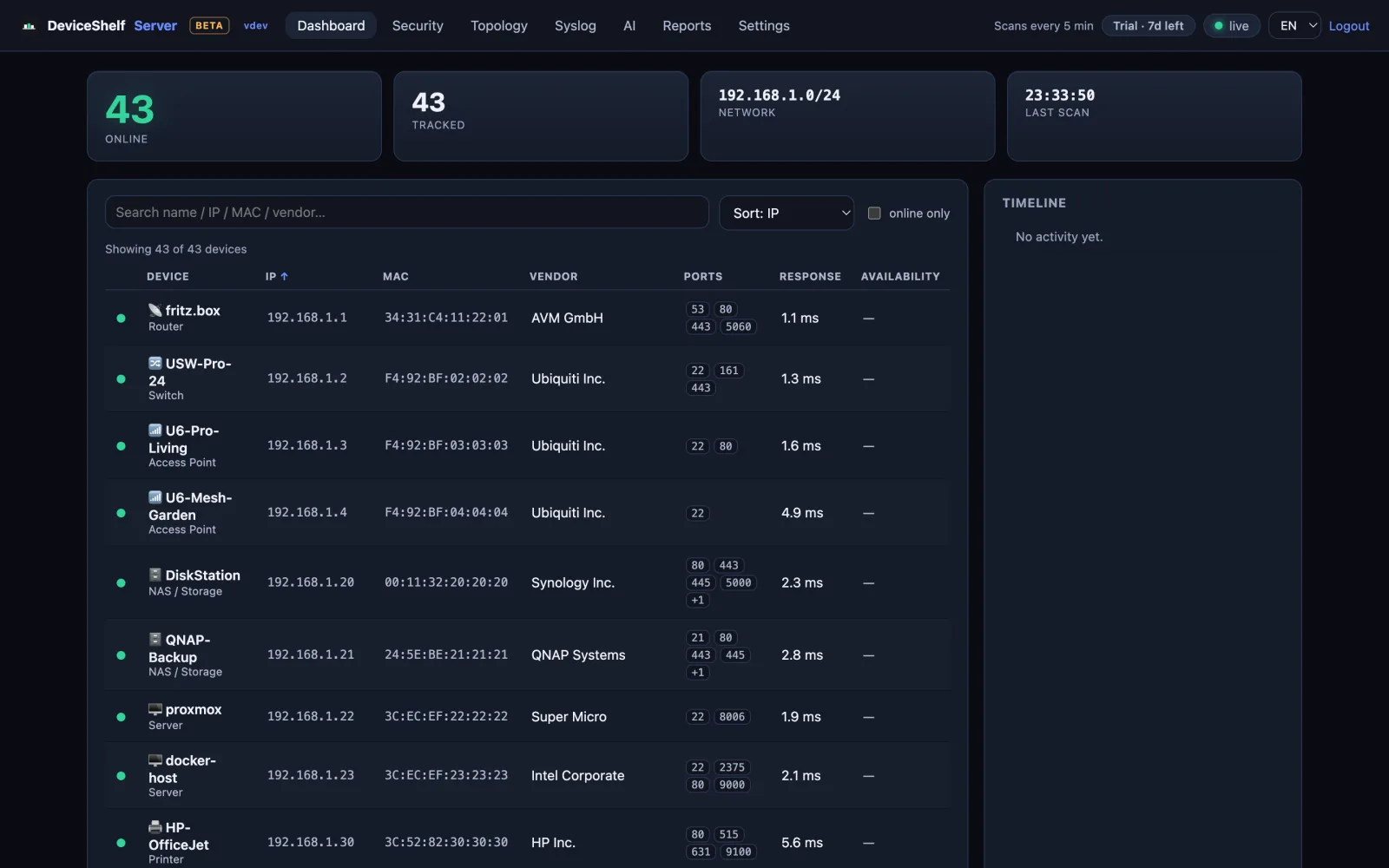Click the BETA badge
Screen dimensions: 1389x868
coord(209,26)
